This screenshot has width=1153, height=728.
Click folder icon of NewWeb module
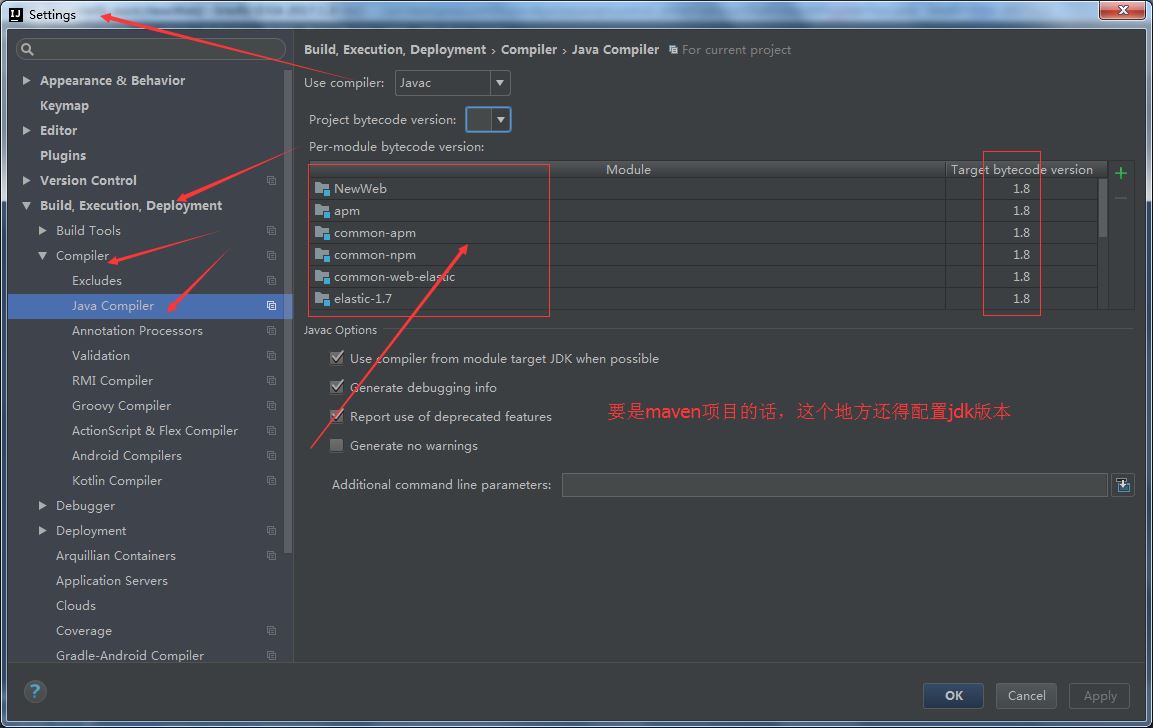(x=322, y=188)
